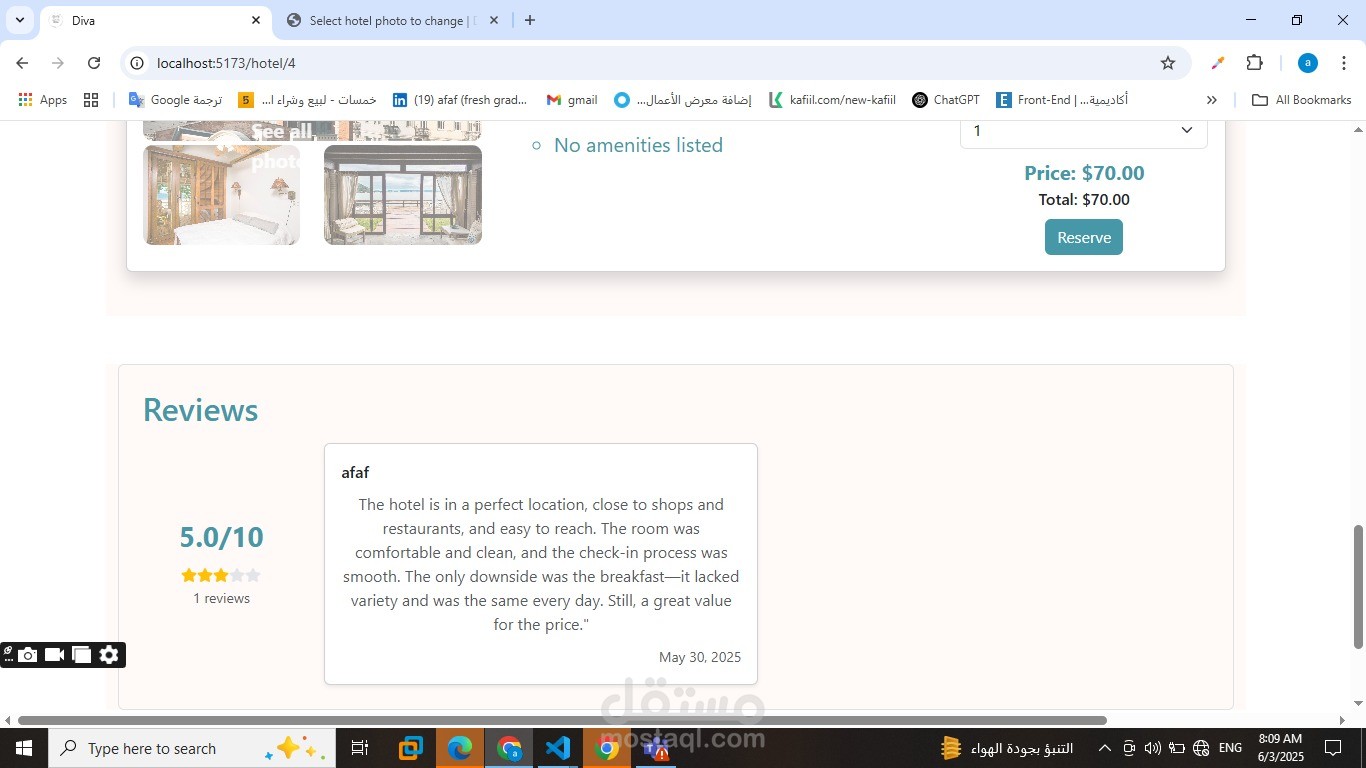This screenshot has height=768, width=1366.
Task: Open the Extensions puzzle icon
Action: [1255, 63]
